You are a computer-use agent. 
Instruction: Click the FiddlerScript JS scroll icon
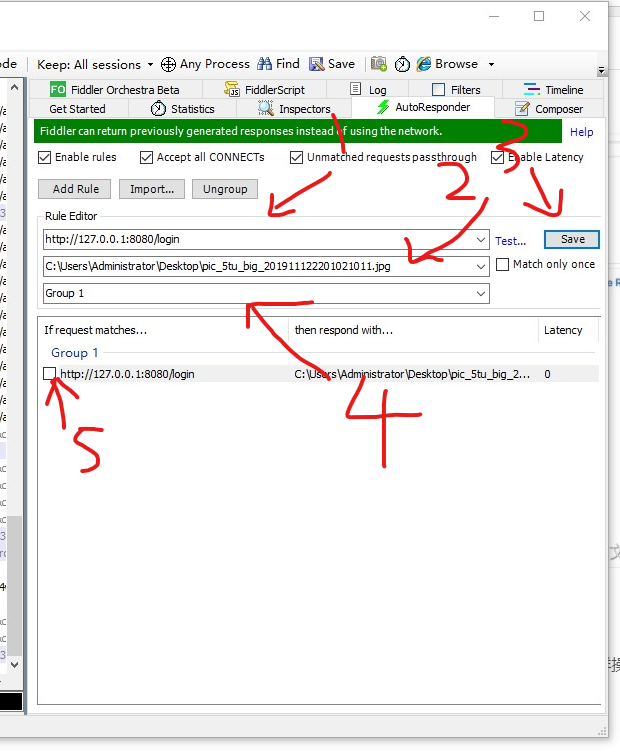232,89
